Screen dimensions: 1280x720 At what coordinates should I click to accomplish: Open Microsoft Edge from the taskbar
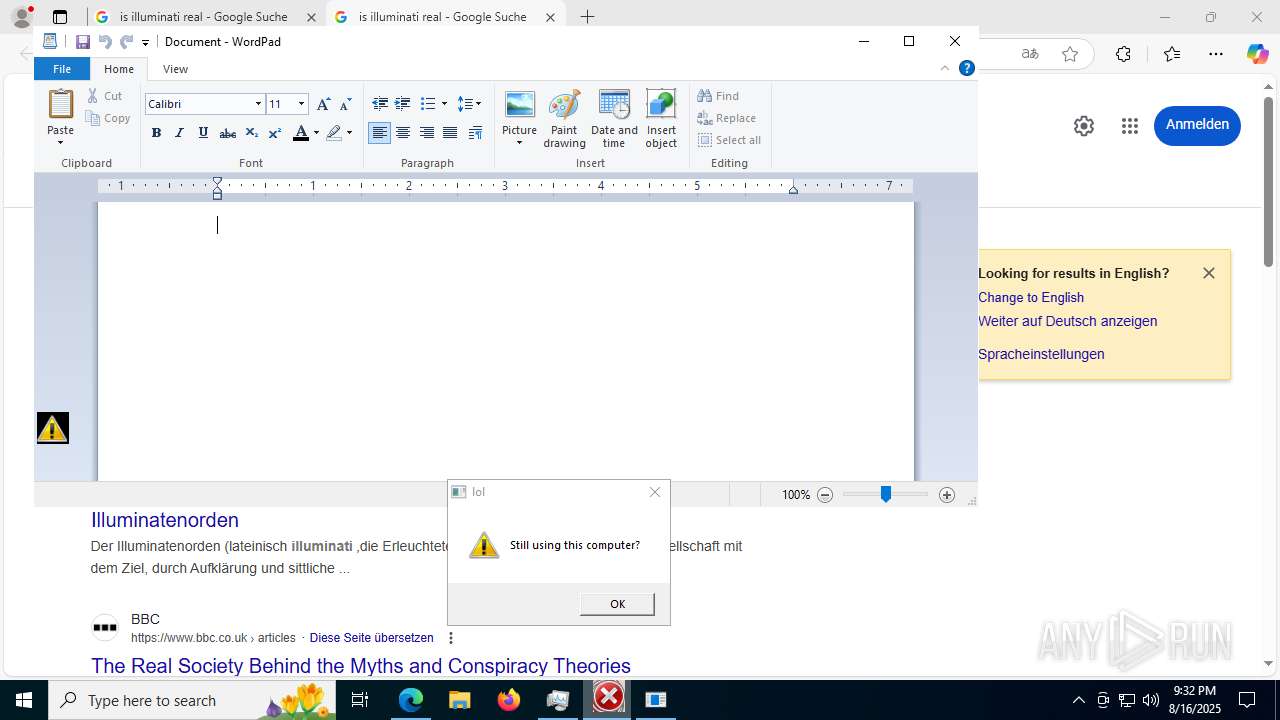coord(411,700)
